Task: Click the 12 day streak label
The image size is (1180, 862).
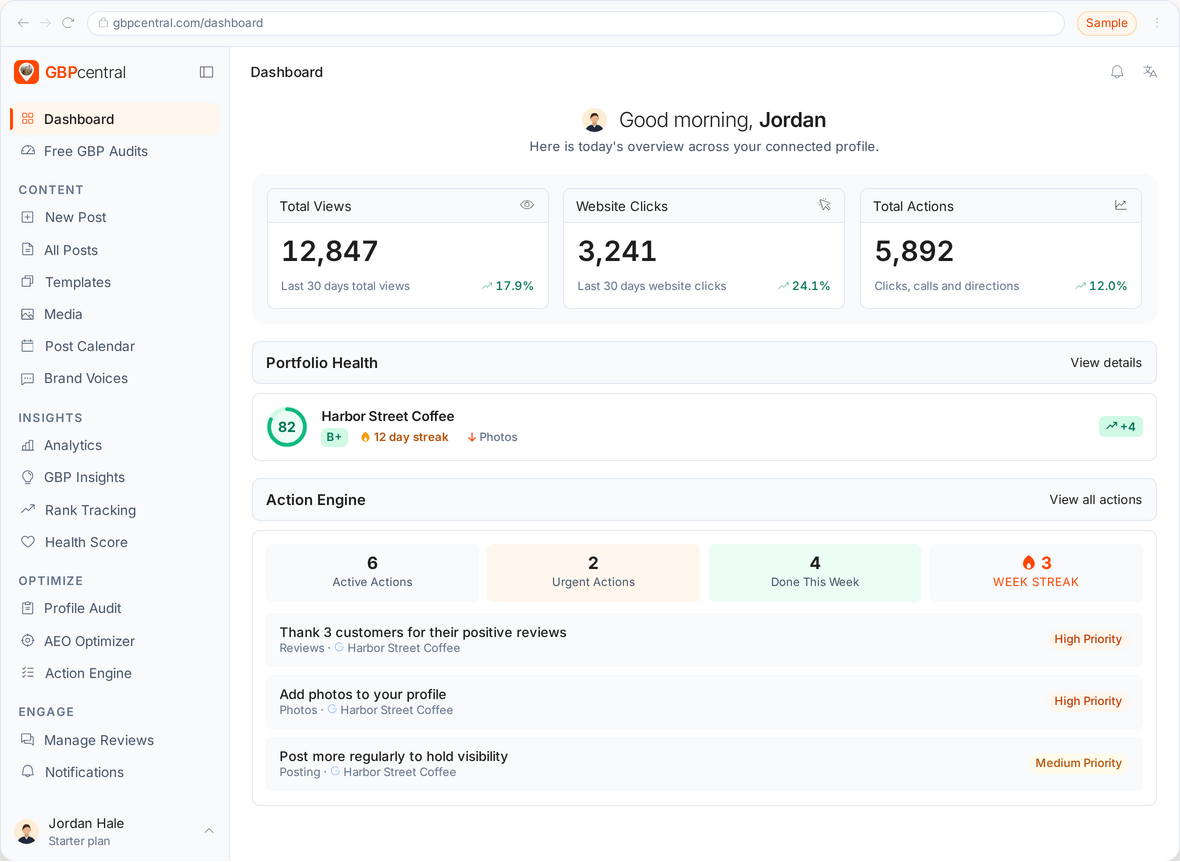Action: [404, 437]
